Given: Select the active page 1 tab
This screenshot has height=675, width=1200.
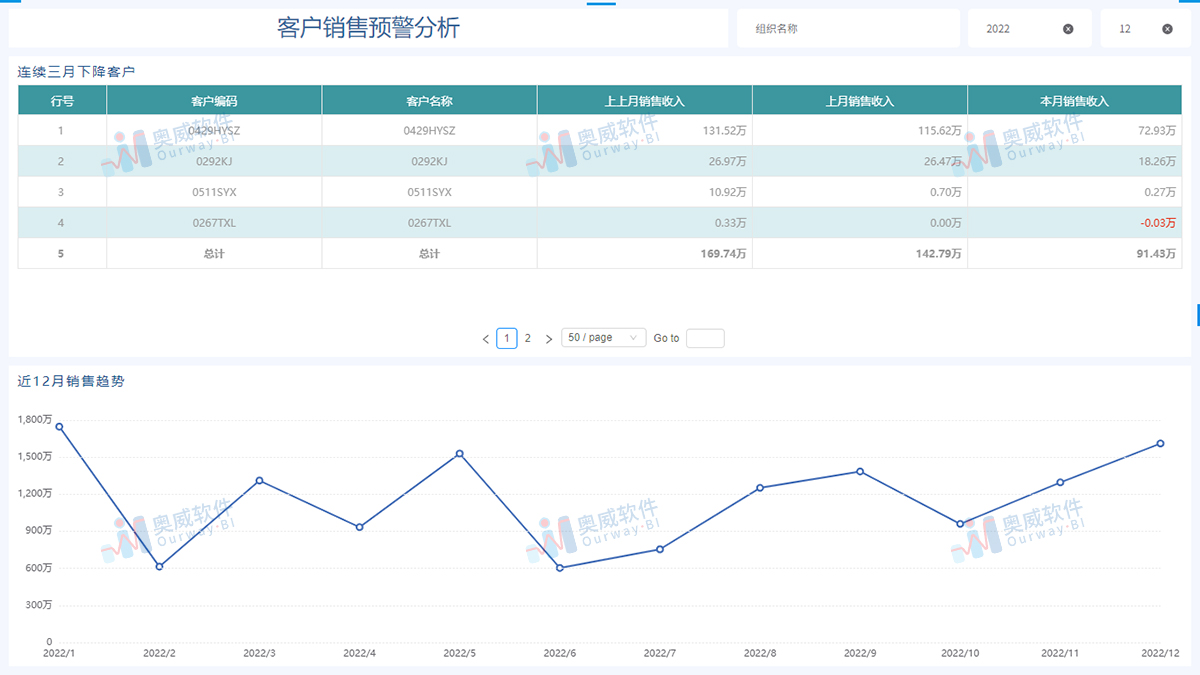Looking at the screenshot, I should tap(507, 338).
